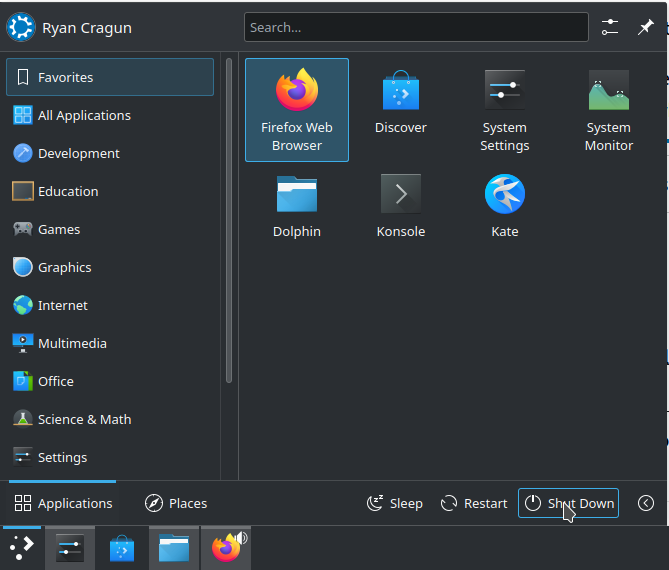Open Discover from the taskbar

click(122, 548)
